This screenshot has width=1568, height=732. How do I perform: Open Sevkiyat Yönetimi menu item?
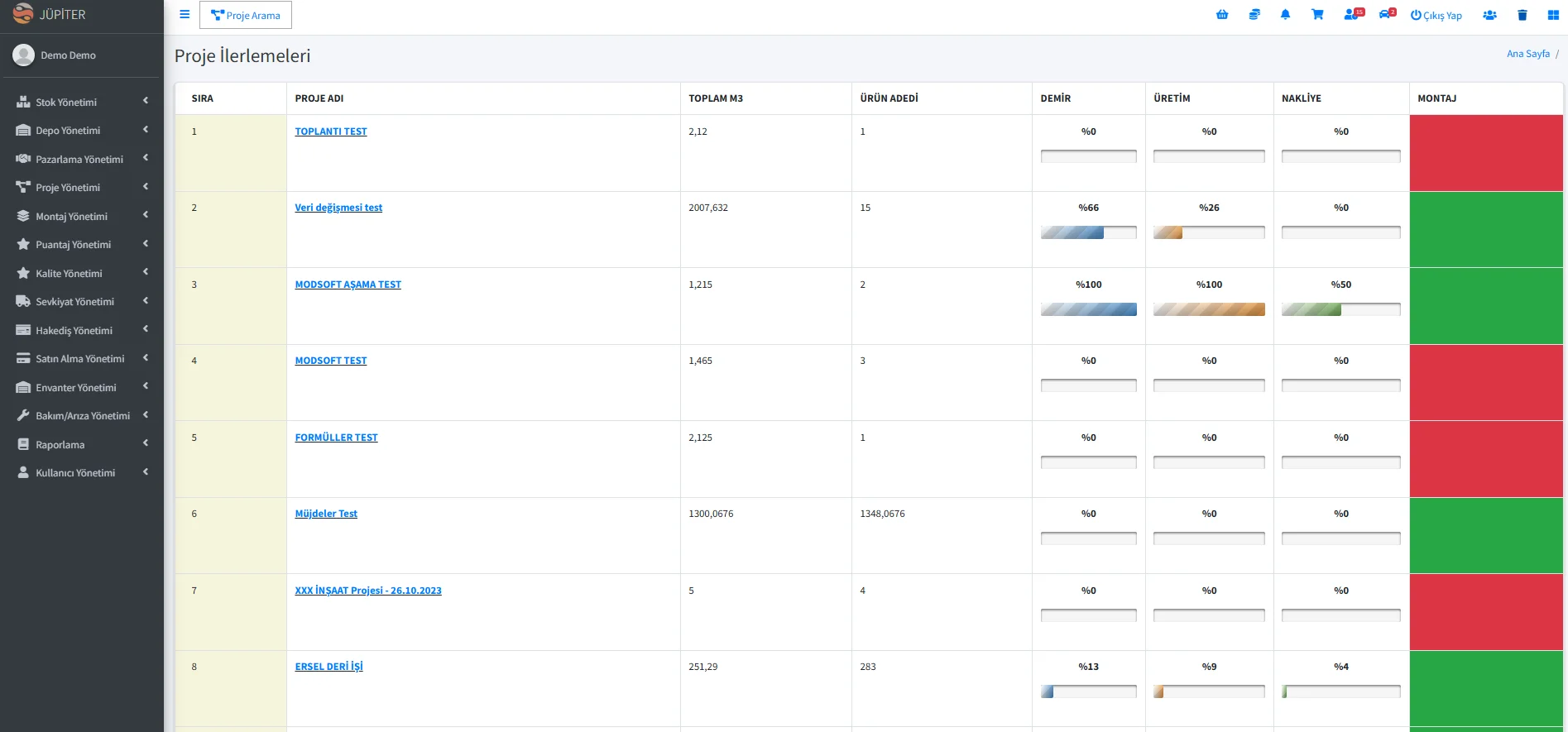(82, 302)
